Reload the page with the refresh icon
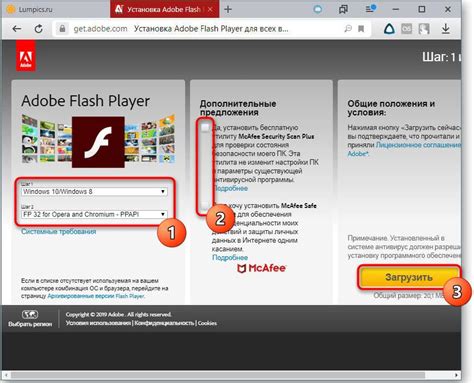The height and width of the screenshot is (383, 474). [39, 29]
